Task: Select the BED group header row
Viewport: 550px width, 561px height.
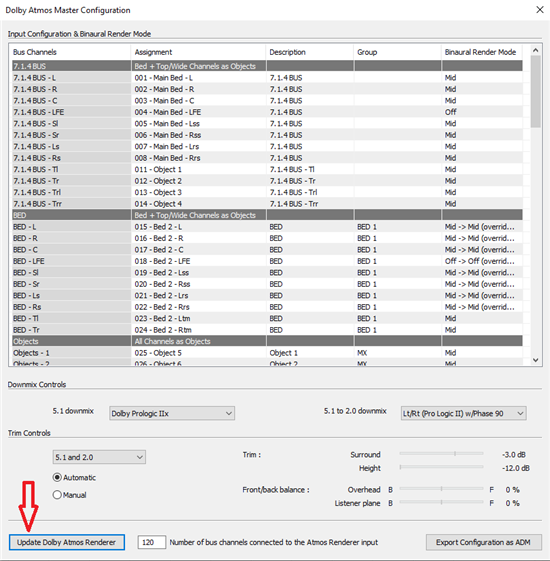Action: pyautogui.click(x=267, y=215)
